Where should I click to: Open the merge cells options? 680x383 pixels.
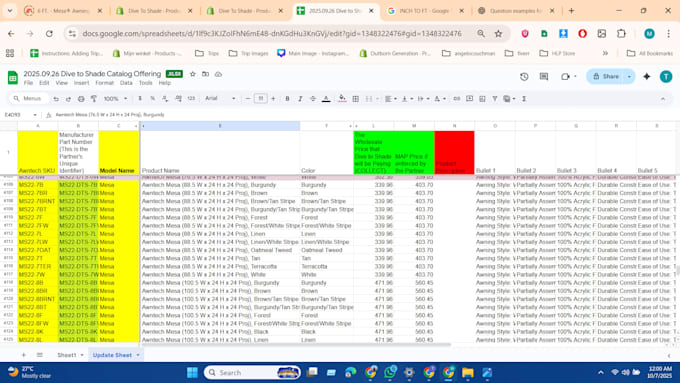tap(371, 99)
